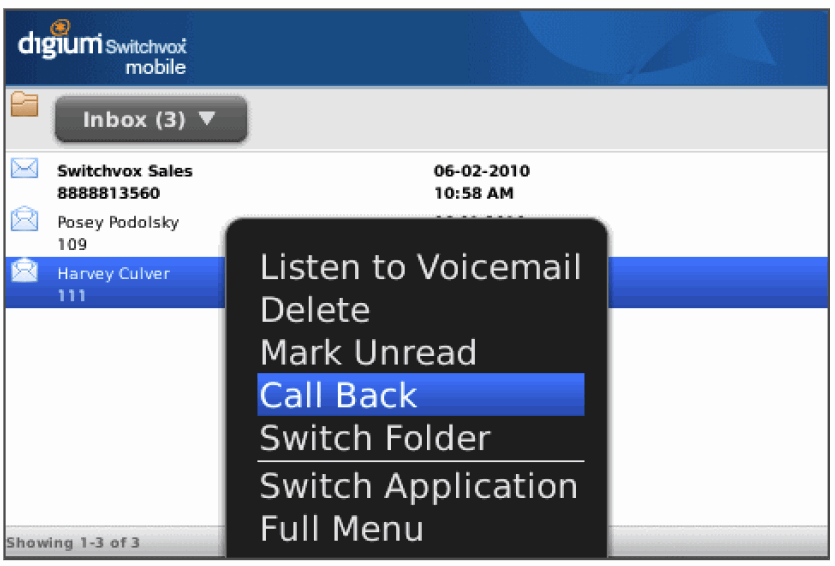This screenshot has height=566, width=835.
Task: Click the number 8888813560
Action: (109, 193)
